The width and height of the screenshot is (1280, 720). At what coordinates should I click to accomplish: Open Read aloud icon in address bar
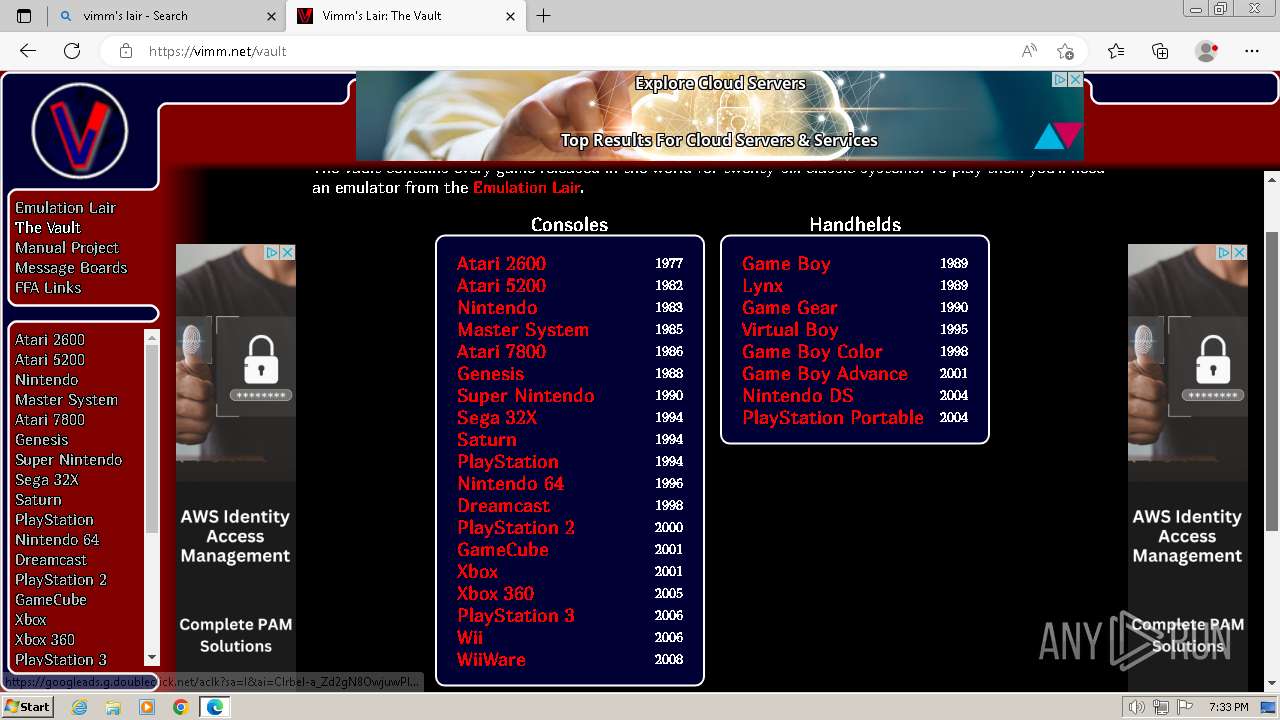tap(1029, 51)
